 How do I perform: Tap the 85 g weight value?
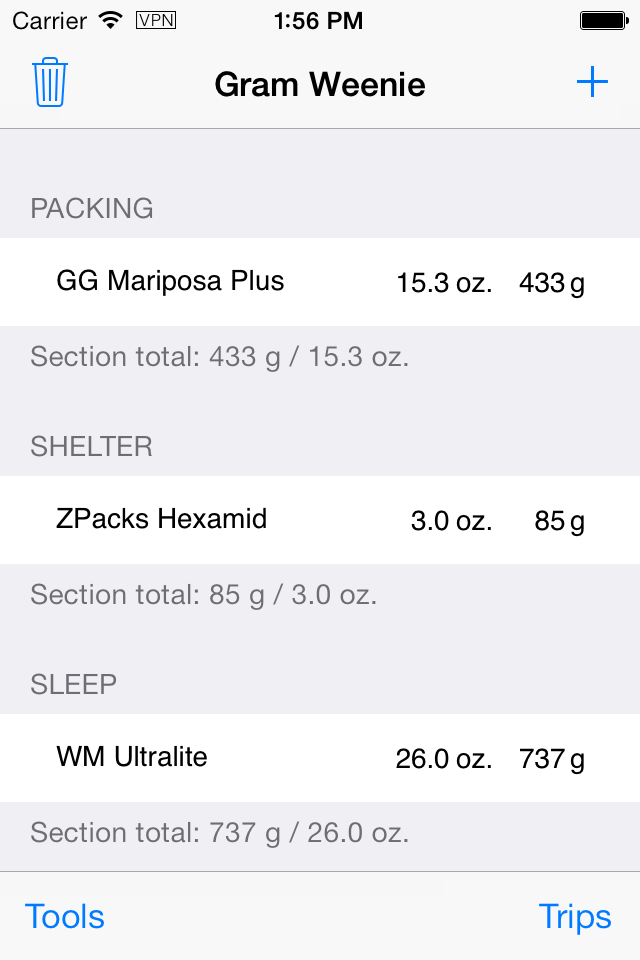559,521
